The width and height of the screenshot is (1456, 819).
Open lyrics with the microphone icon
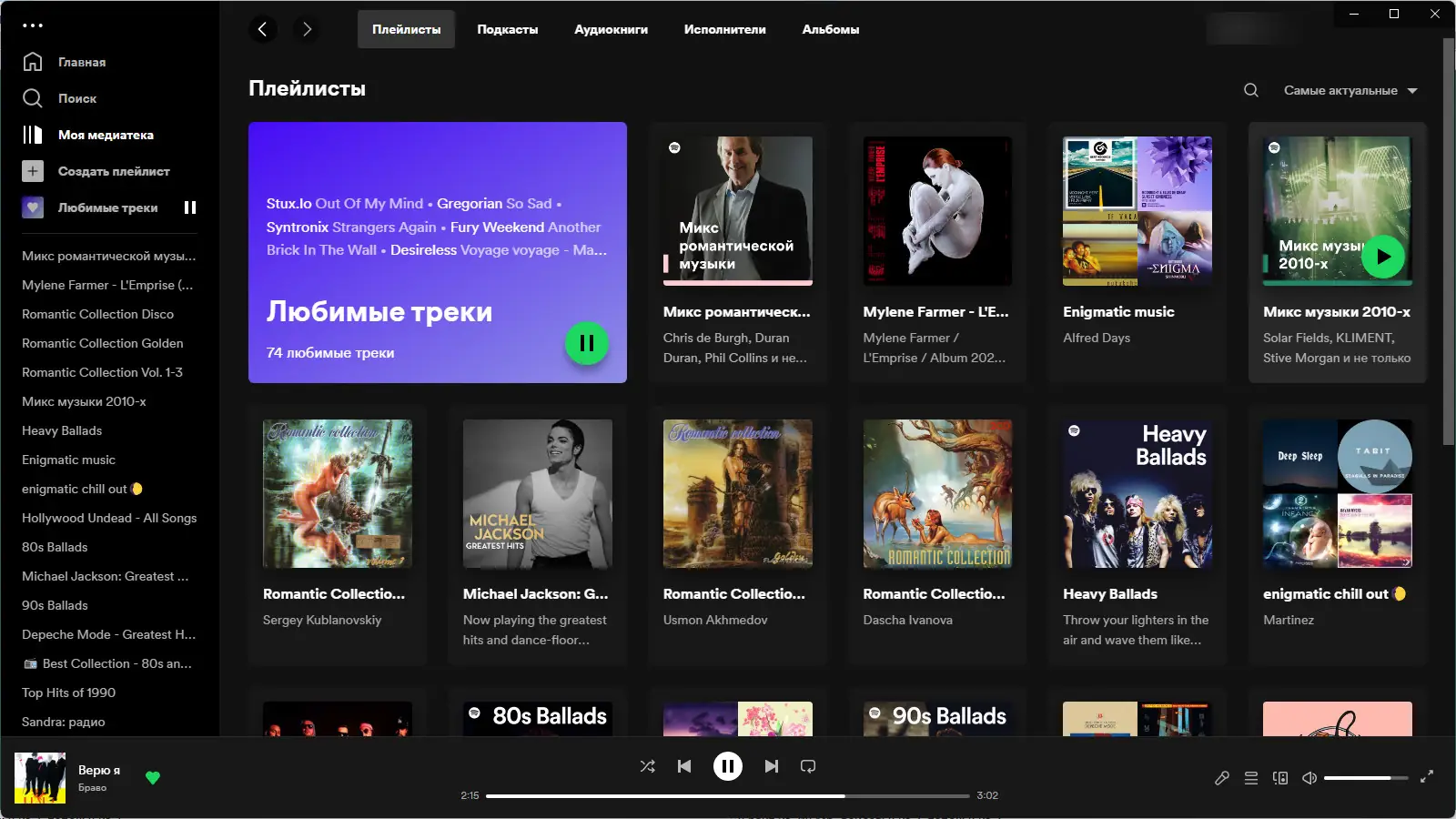coord(1222,778)
